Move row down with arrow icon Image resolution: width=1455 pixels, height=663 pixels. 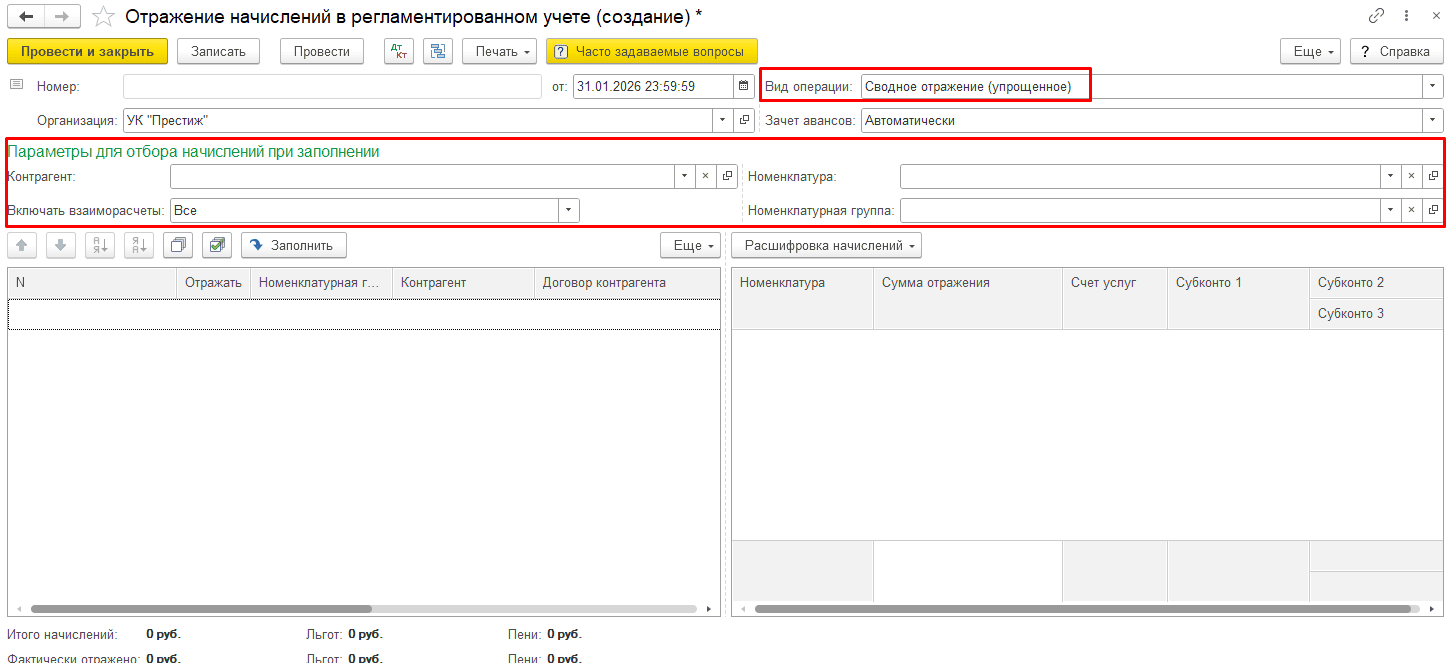click(x=60, y=245)
